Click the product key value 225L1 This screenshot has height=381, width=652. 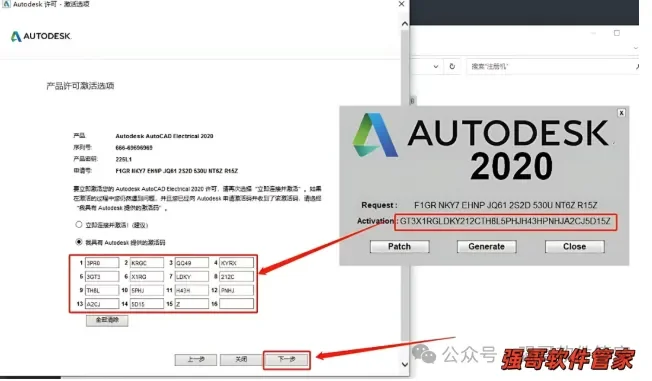123,159
